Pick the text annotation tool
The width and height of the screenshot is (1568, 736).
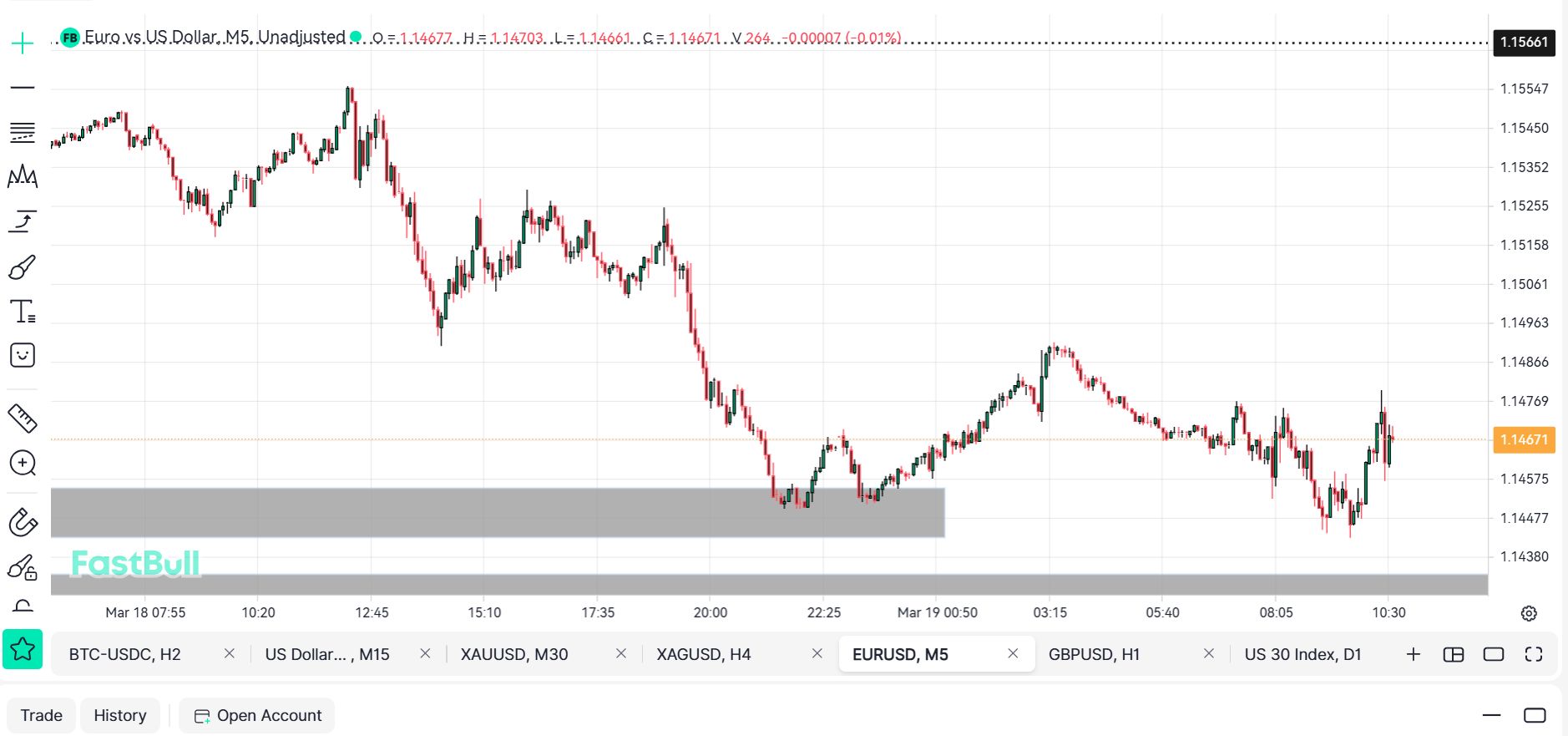pos(23,312)
